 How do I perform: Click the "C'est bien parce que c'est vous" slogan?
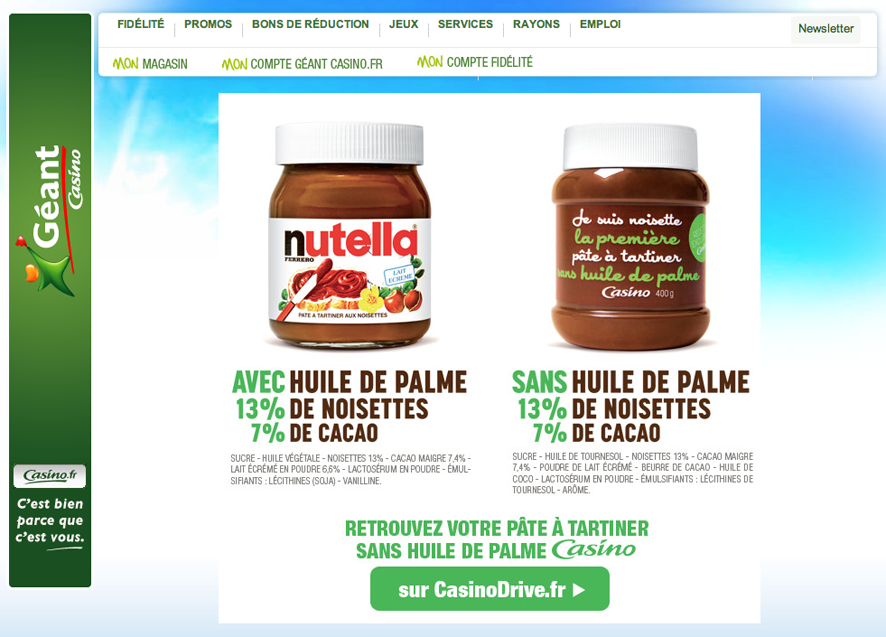tap(50, 521)
